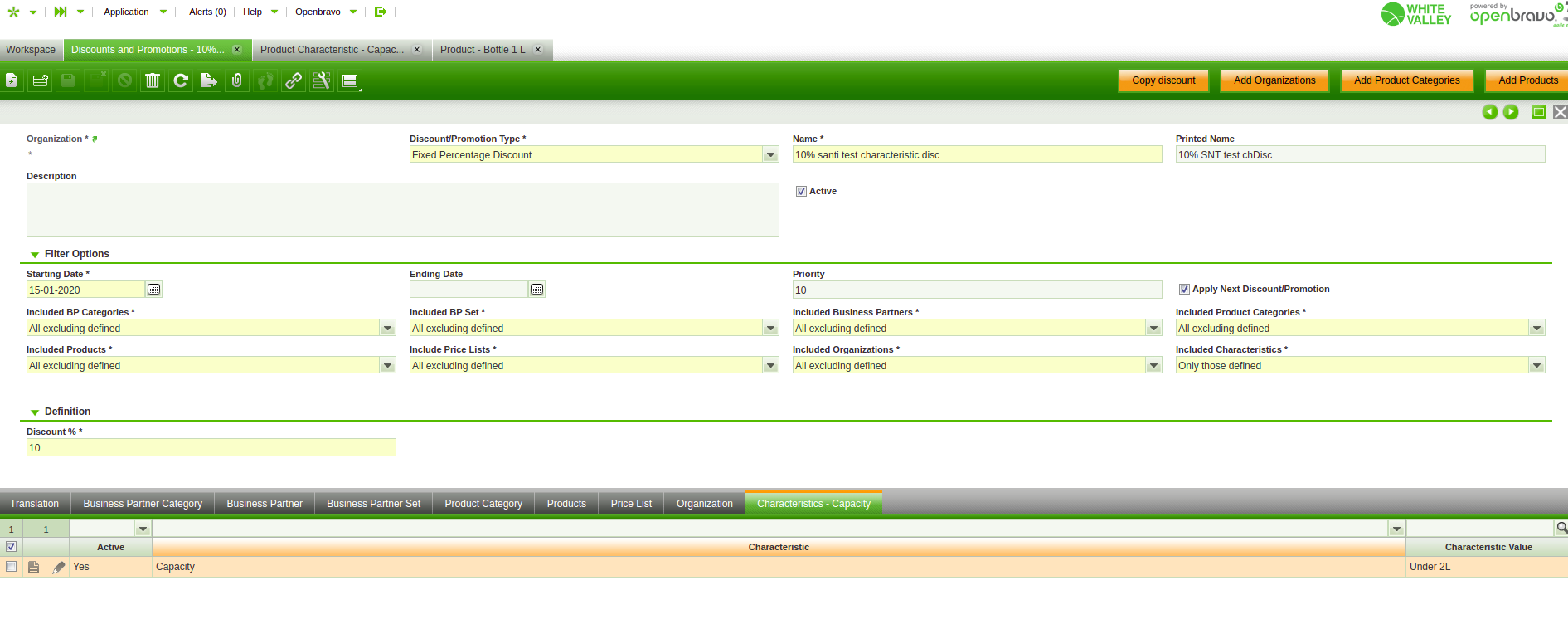Image resolution: width=1568 pixels, height=629 pixels.
Task: Toggle the grid header select-all checkbox
Action: coord(11,547)
